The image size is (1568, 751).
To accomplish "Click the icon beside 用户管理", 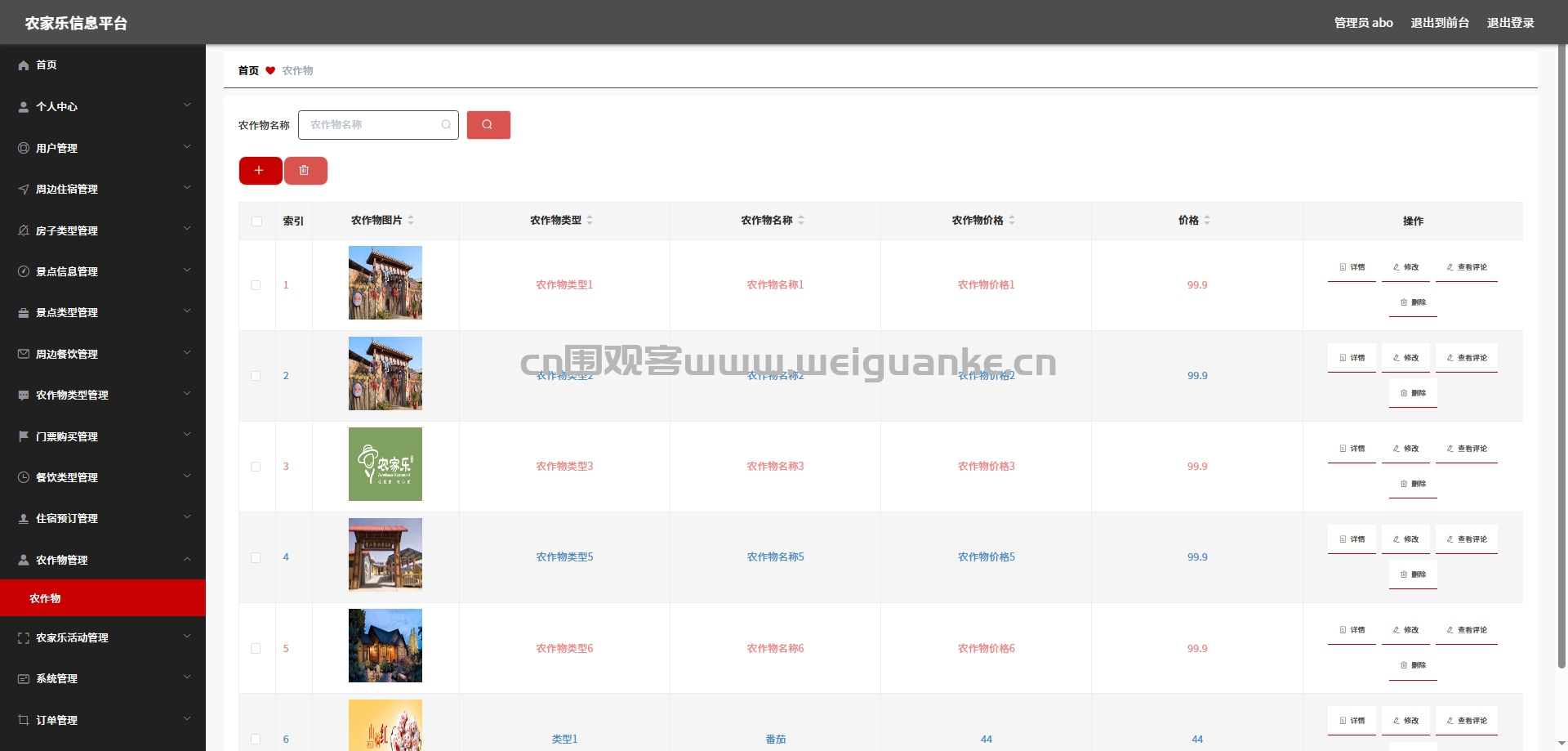I will tap(24, 148).
